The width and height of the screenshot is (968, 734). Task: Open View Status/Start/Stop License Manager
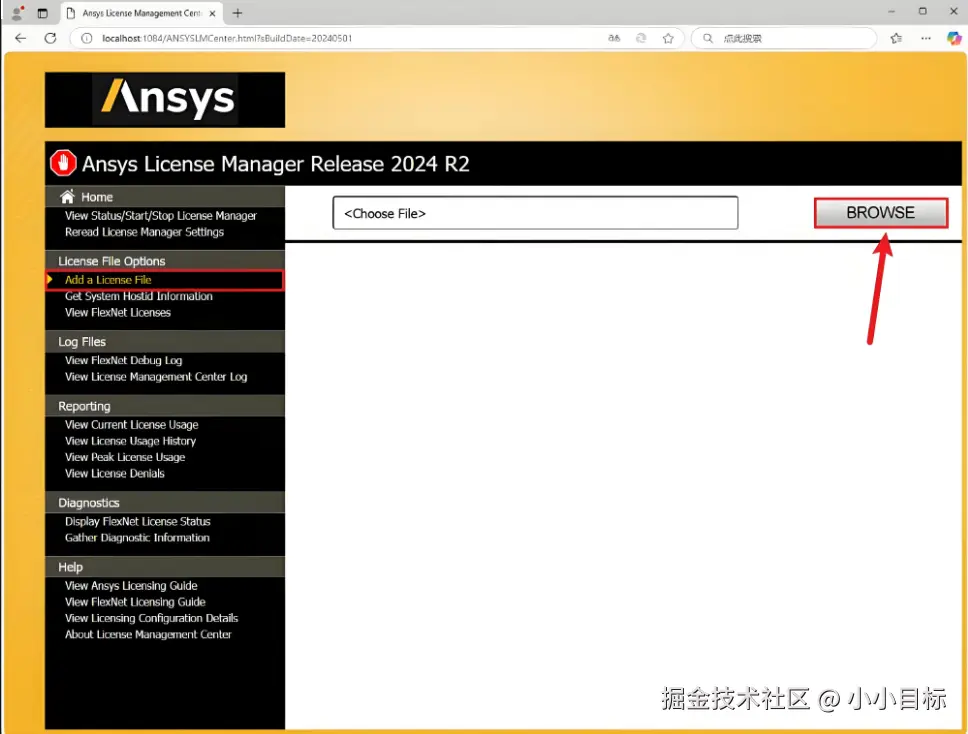pyautogui.click(x=161, y=215)
